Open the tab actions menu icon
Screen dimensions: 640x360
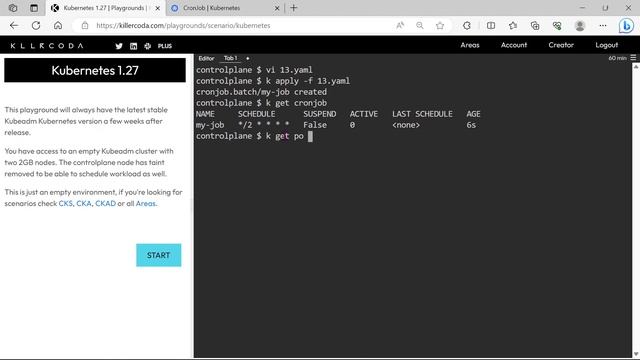click(x=34, y=8)
